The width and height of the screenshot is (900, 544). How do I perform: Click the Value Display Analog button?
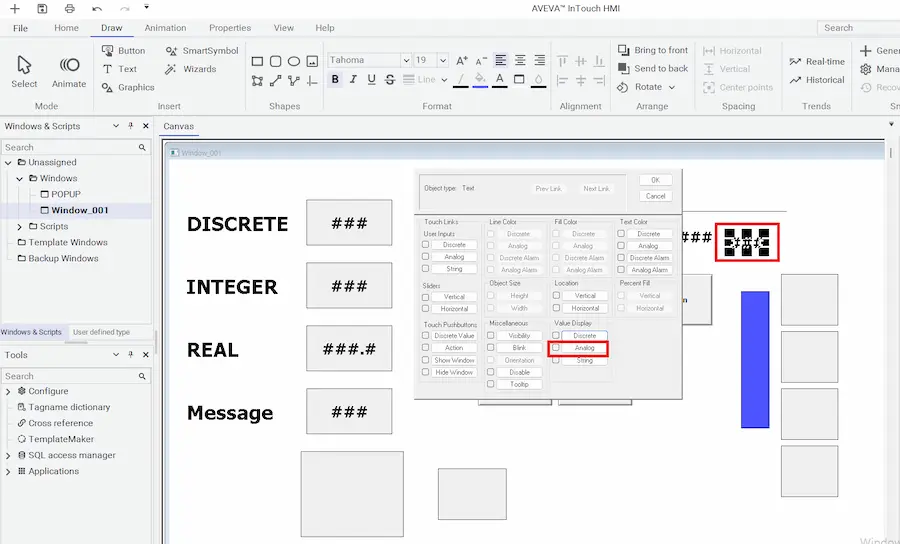click(x=584, y=348)
